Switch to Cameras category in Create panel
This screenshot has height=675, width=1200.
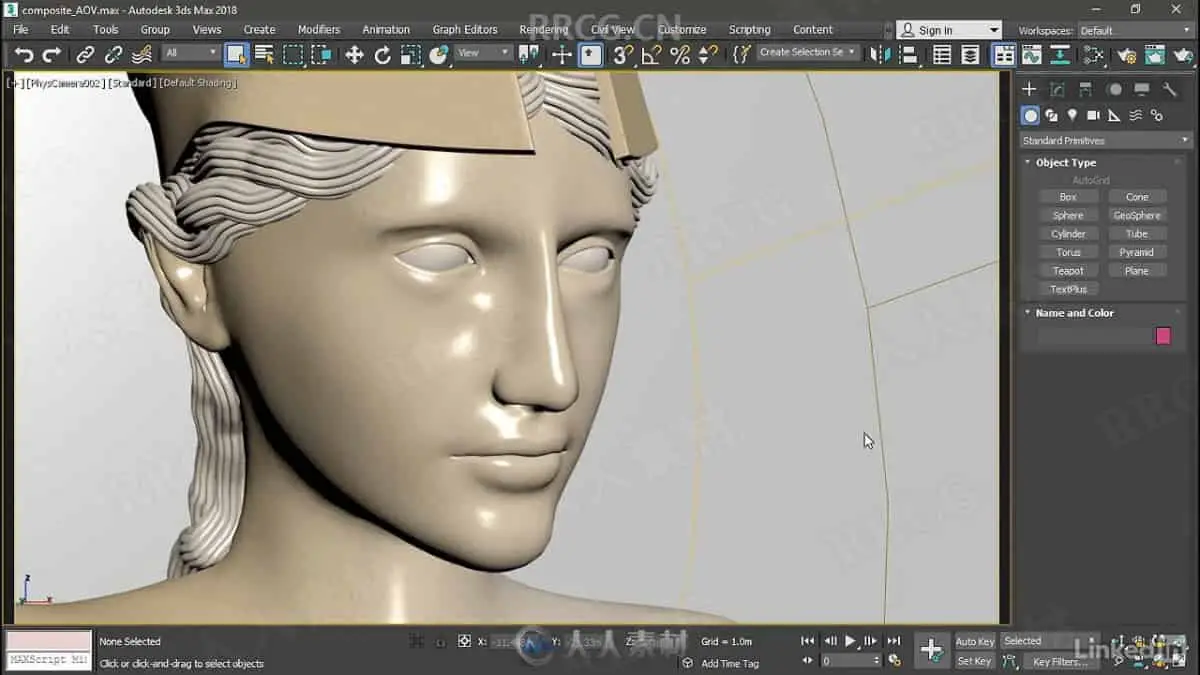coord(1093,116)
